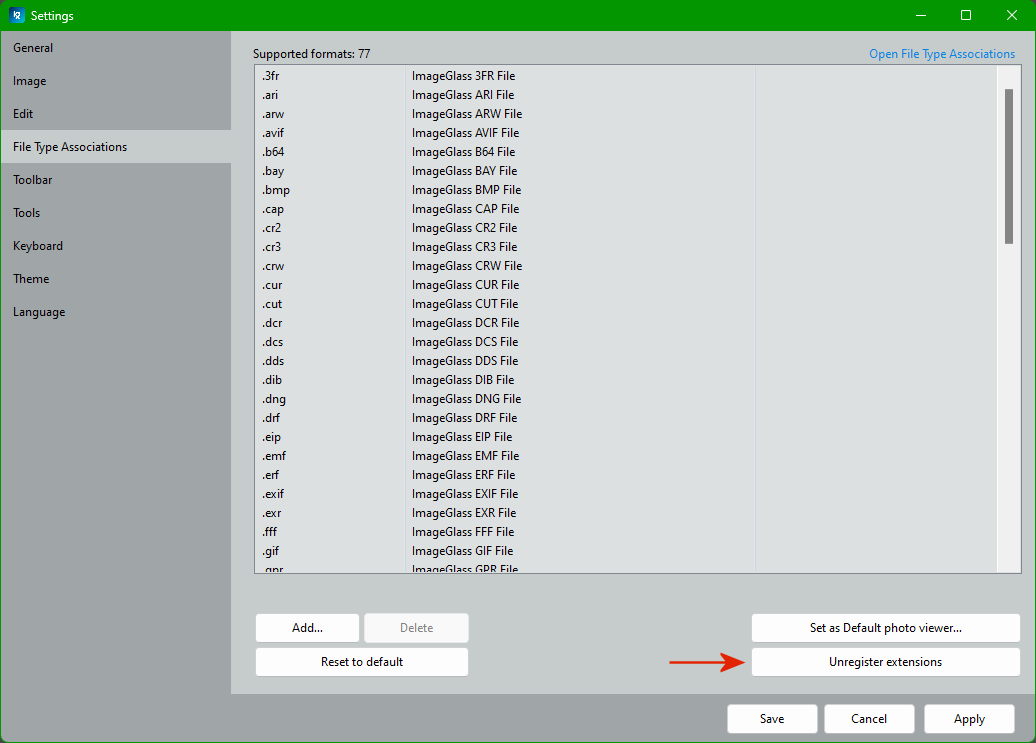Open the Keyboard settings tab
The width and height of the screenshot is (1036, 743).
click(116, 246)
